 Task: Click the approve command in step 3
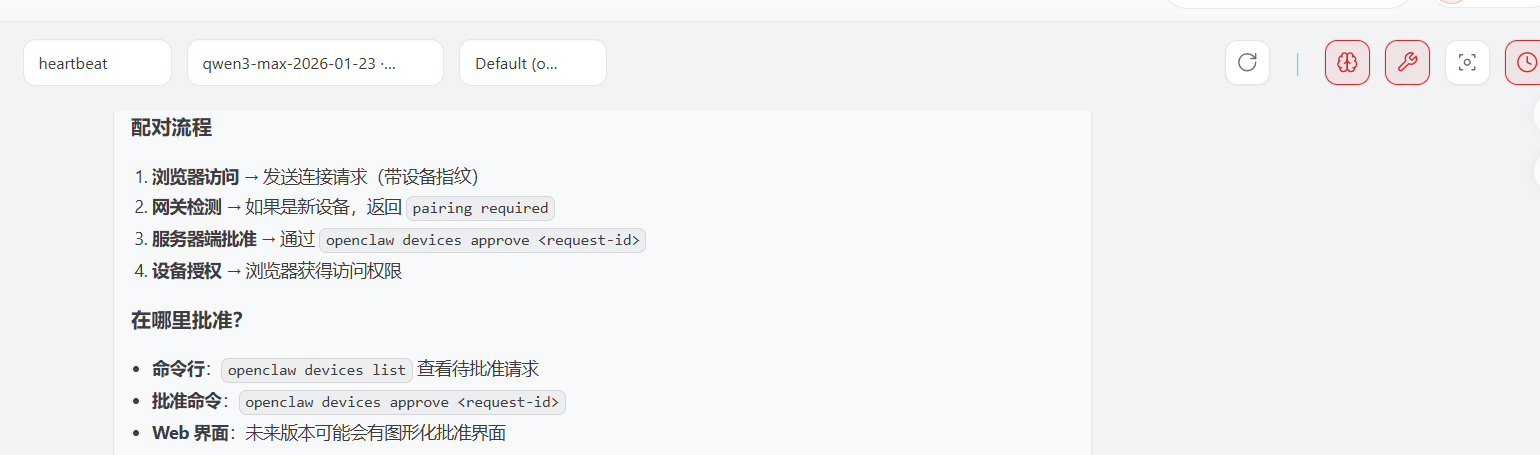click(482, 240)
